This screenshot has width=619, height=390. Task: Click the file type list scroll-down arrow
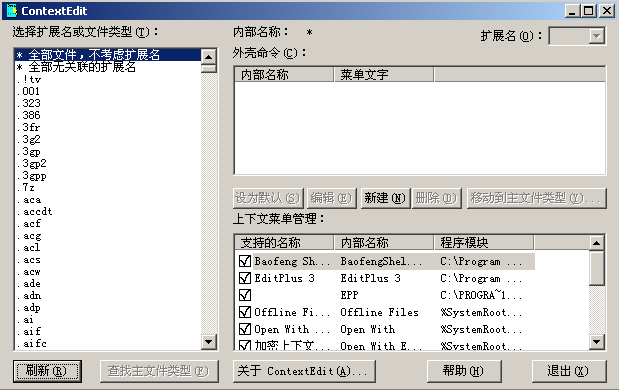click(x=208, y=341)
